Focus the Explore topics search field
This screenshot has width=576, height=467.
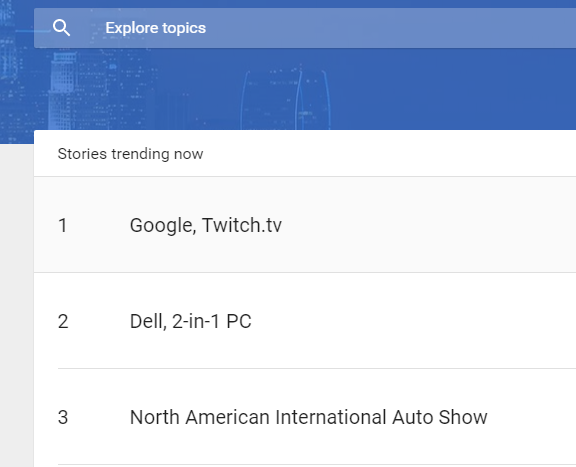click(x=305, y=28)
